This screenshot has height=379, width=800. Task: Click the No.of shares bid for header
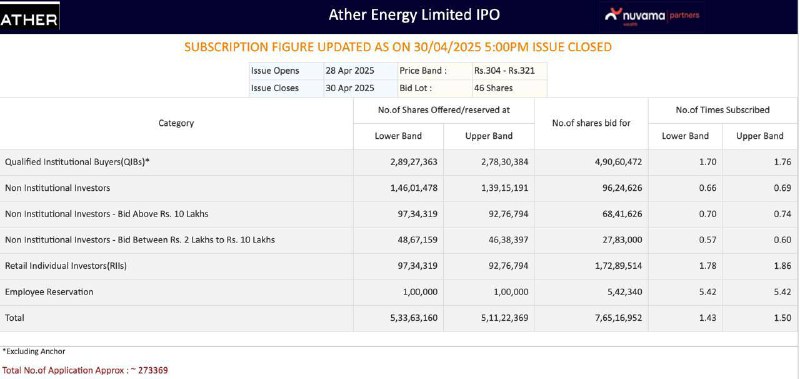click(591, 123)
